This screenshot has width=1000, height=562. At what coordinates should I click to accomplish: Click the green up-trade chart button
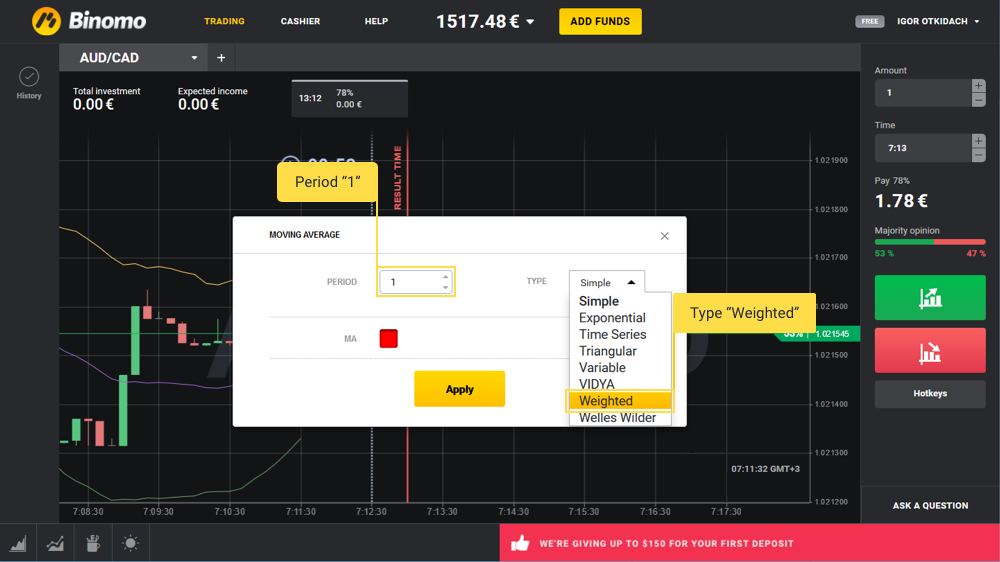(930, 297)
